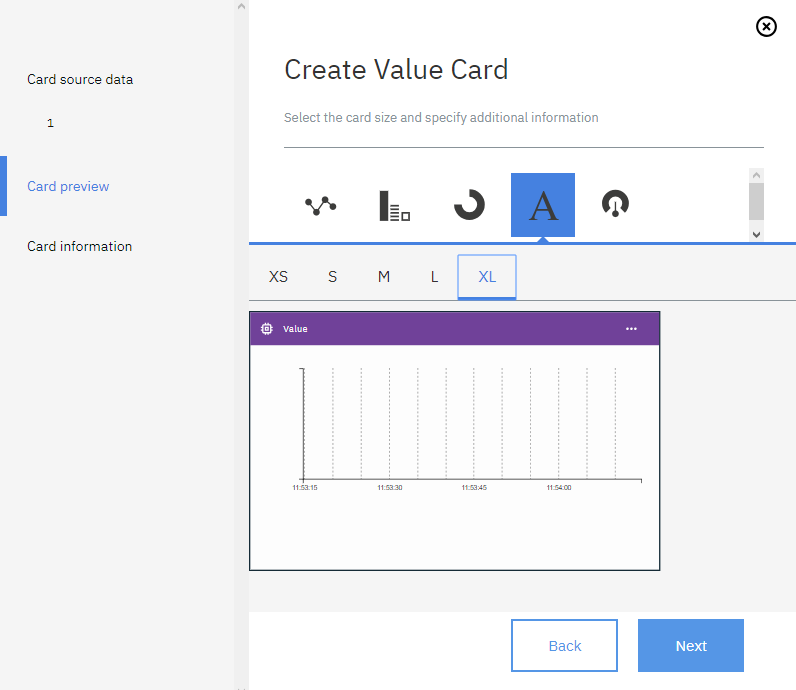Click the 11:54:00 time axis label

558,487
